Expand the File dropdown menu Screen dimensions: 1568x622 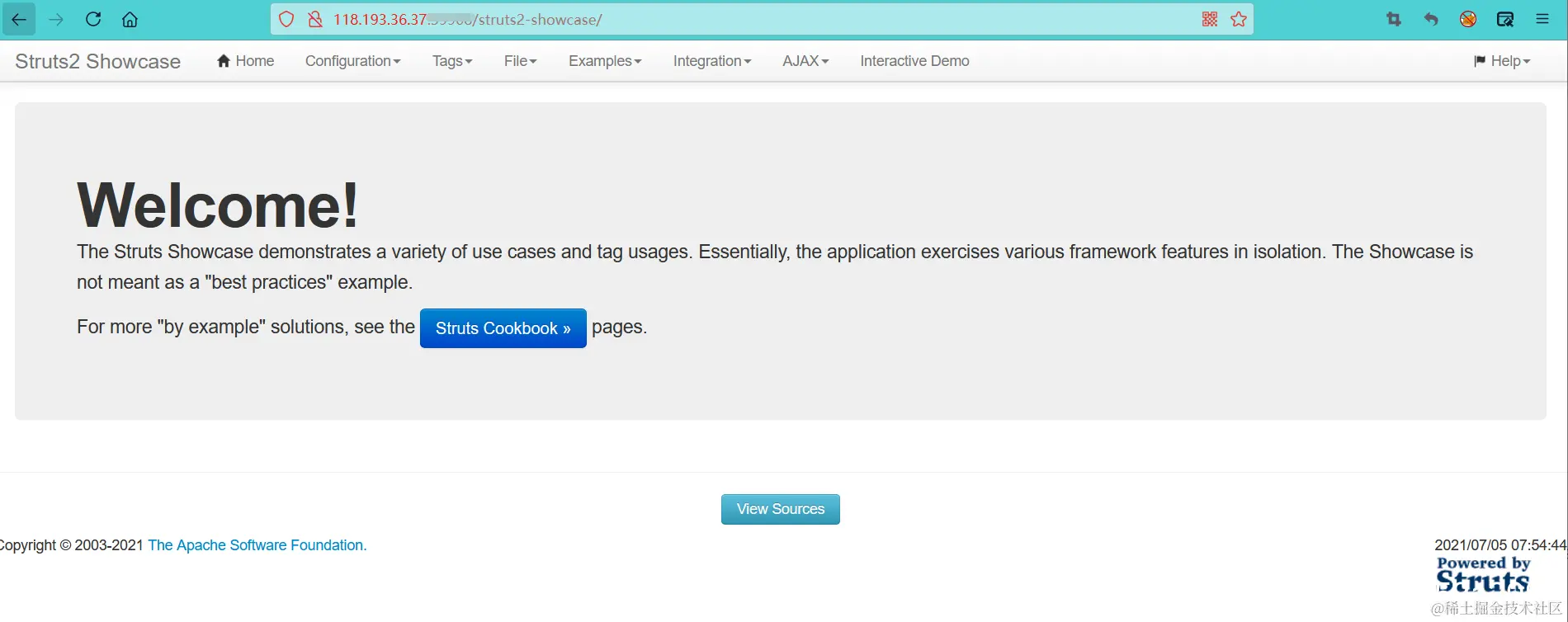520,61
